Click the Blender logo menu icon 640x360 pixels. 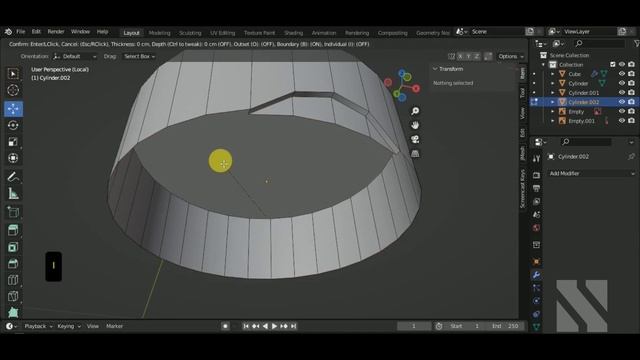[x=8, y=31]
